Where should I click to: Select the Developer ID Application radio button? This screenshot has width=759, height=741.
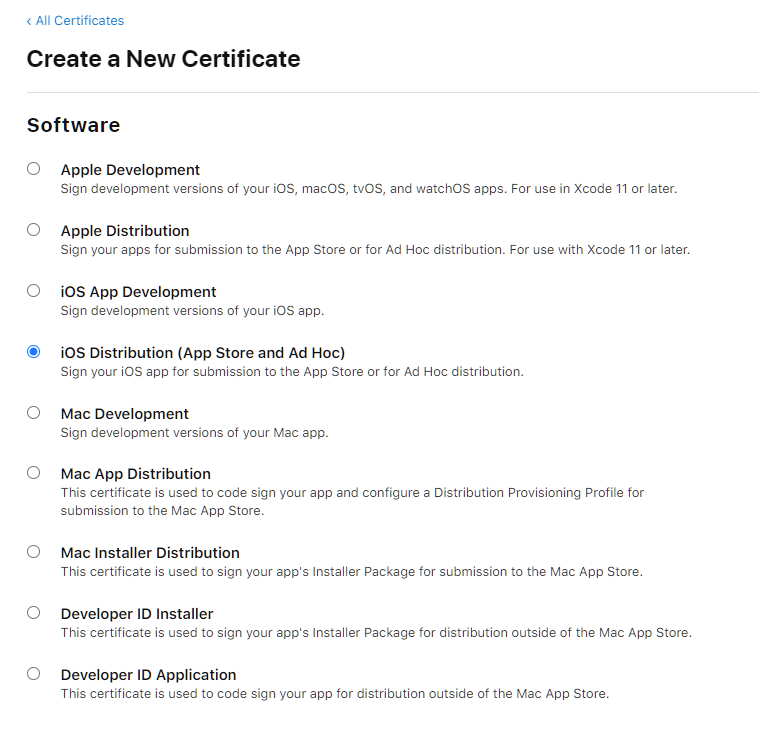[34, 674]
